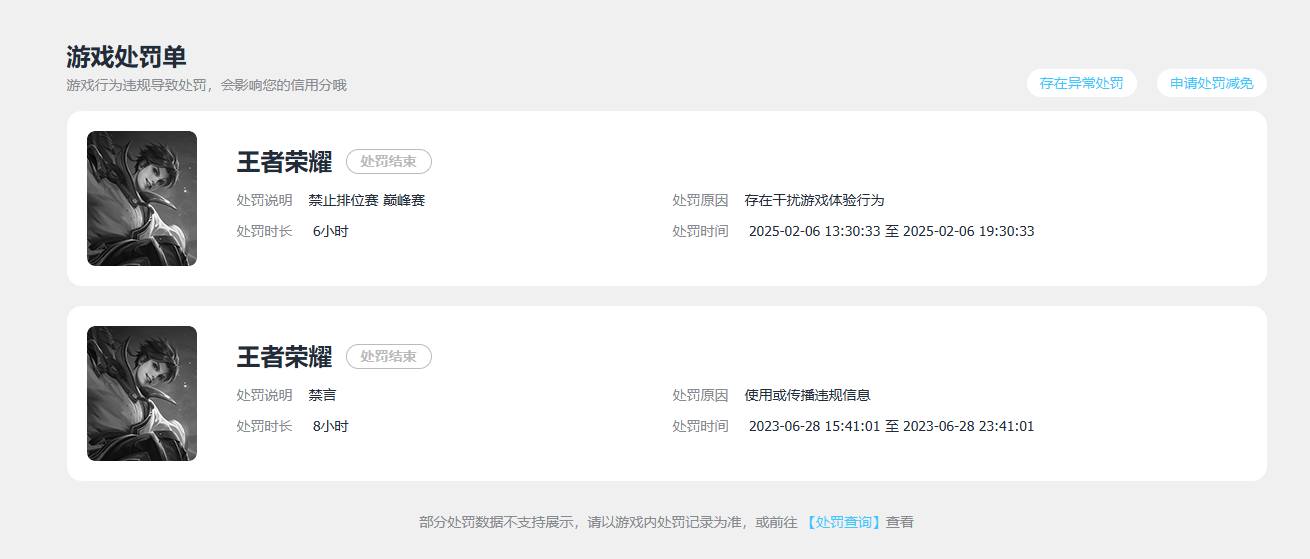The image size is (1310, 559).
Task: Click the 游戏处罚单 page heading
Action: point(126,57)
